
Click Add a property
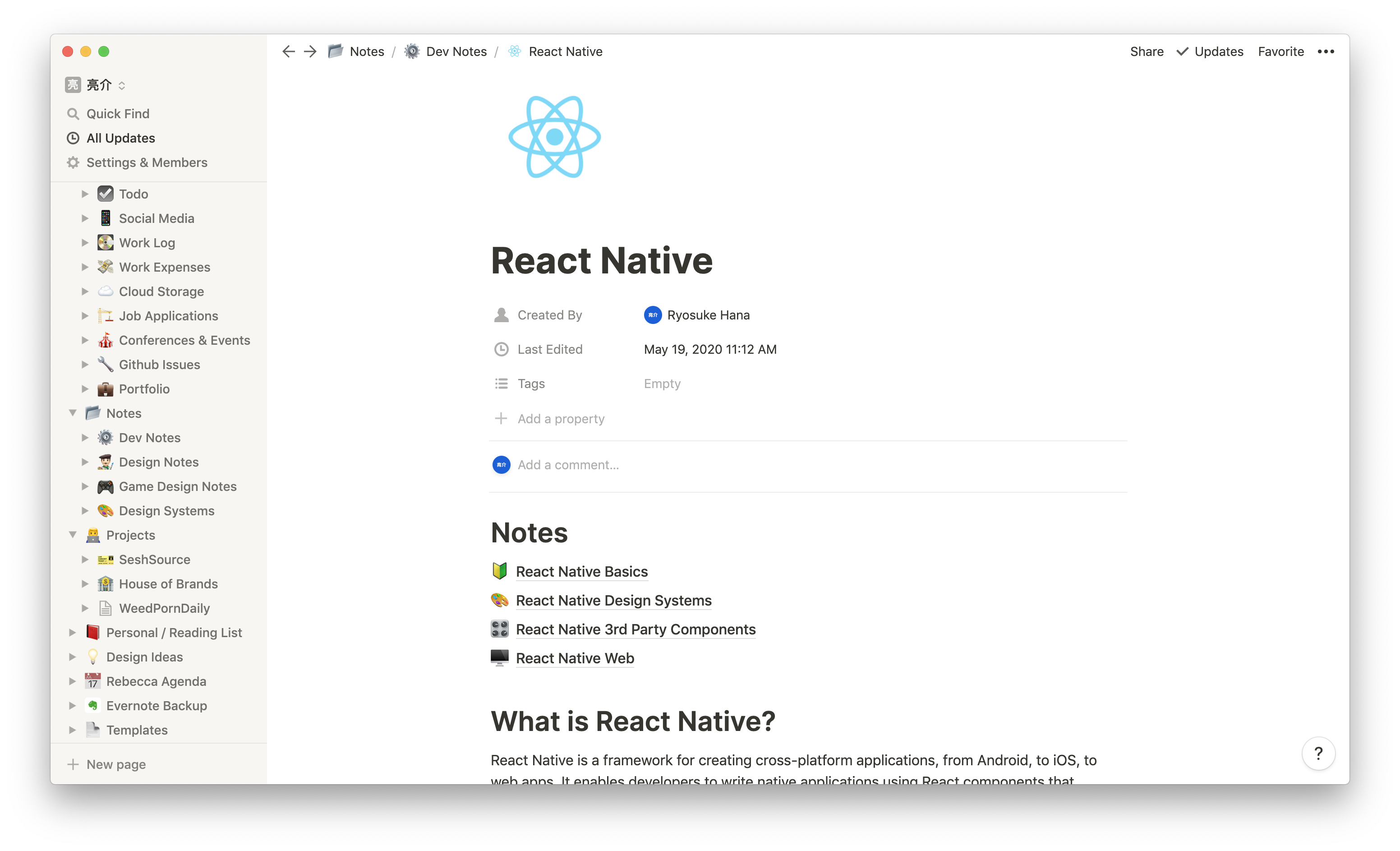pyautogui.click(x=560, y=418)
